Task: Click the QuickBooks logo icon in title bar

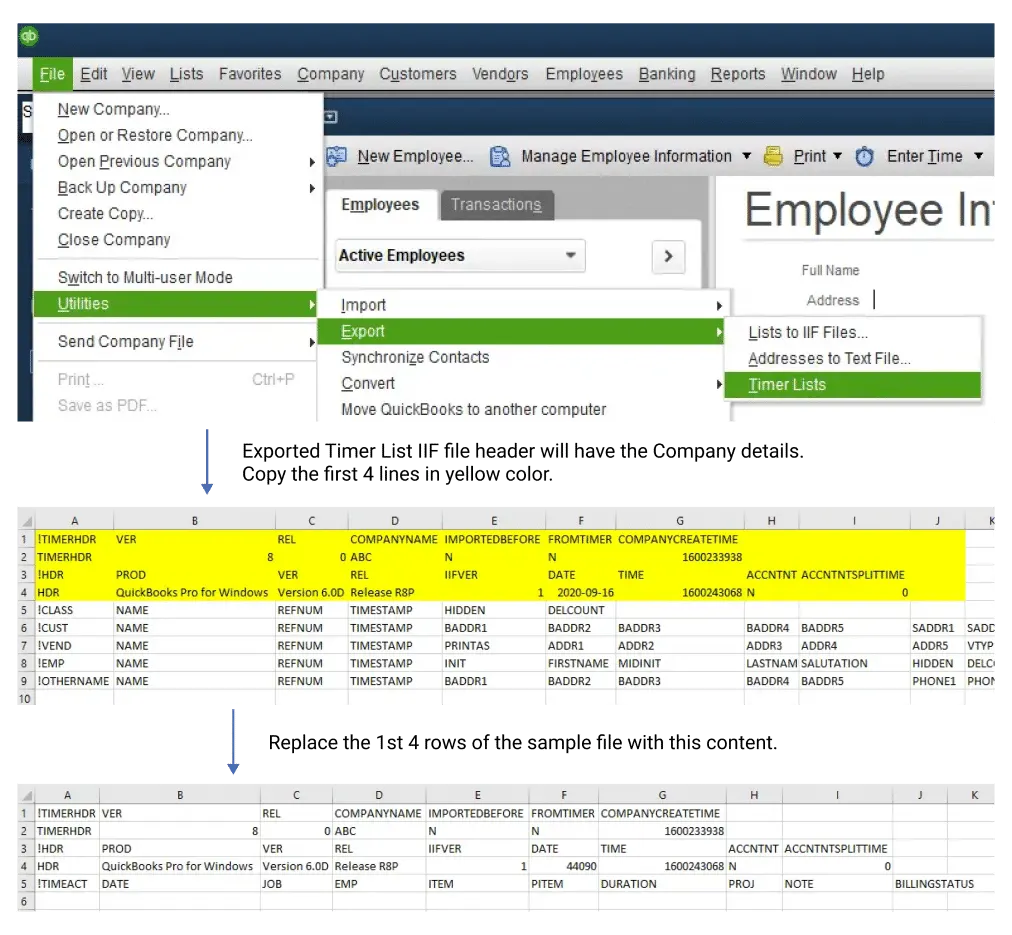Action: click(29, 36)
